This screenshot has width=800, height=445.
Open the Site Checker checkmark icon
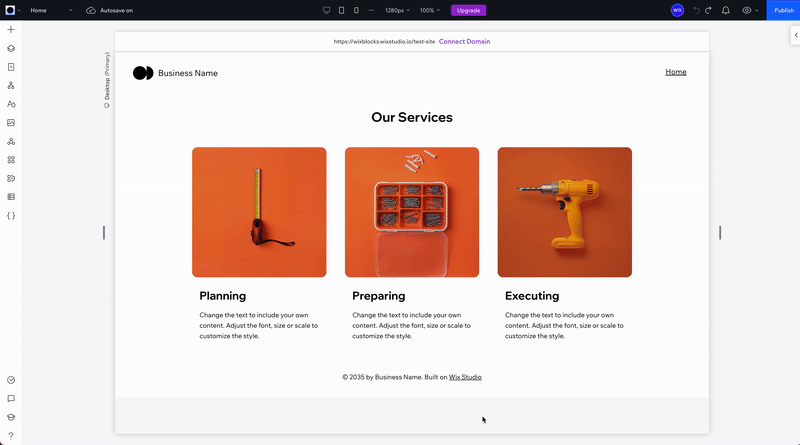pyautogui.click(x=11, y=380)
